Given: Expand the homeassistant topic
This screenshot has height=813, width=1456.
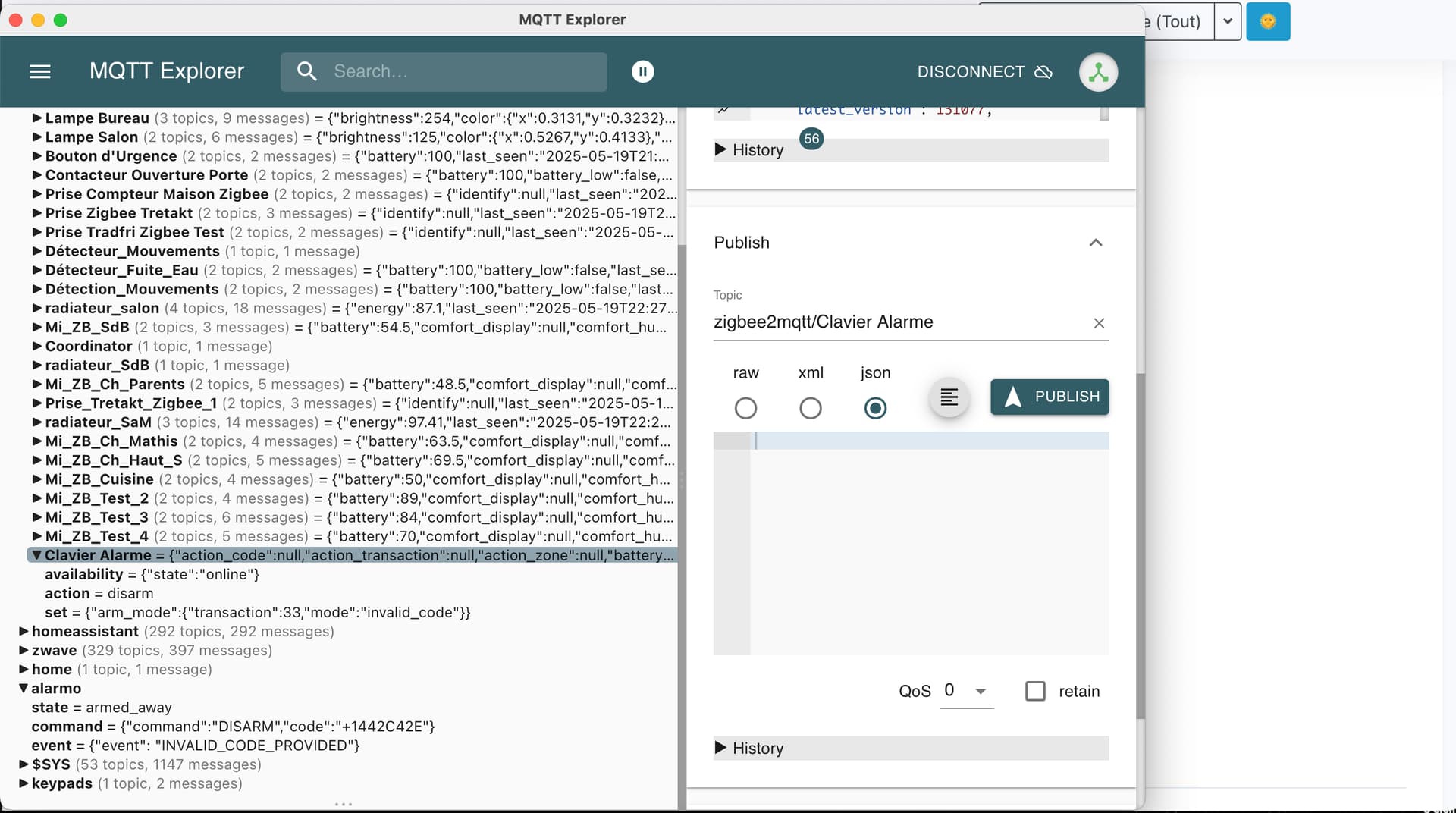Looking at the screenshot, I should click(x=24, y=631).
